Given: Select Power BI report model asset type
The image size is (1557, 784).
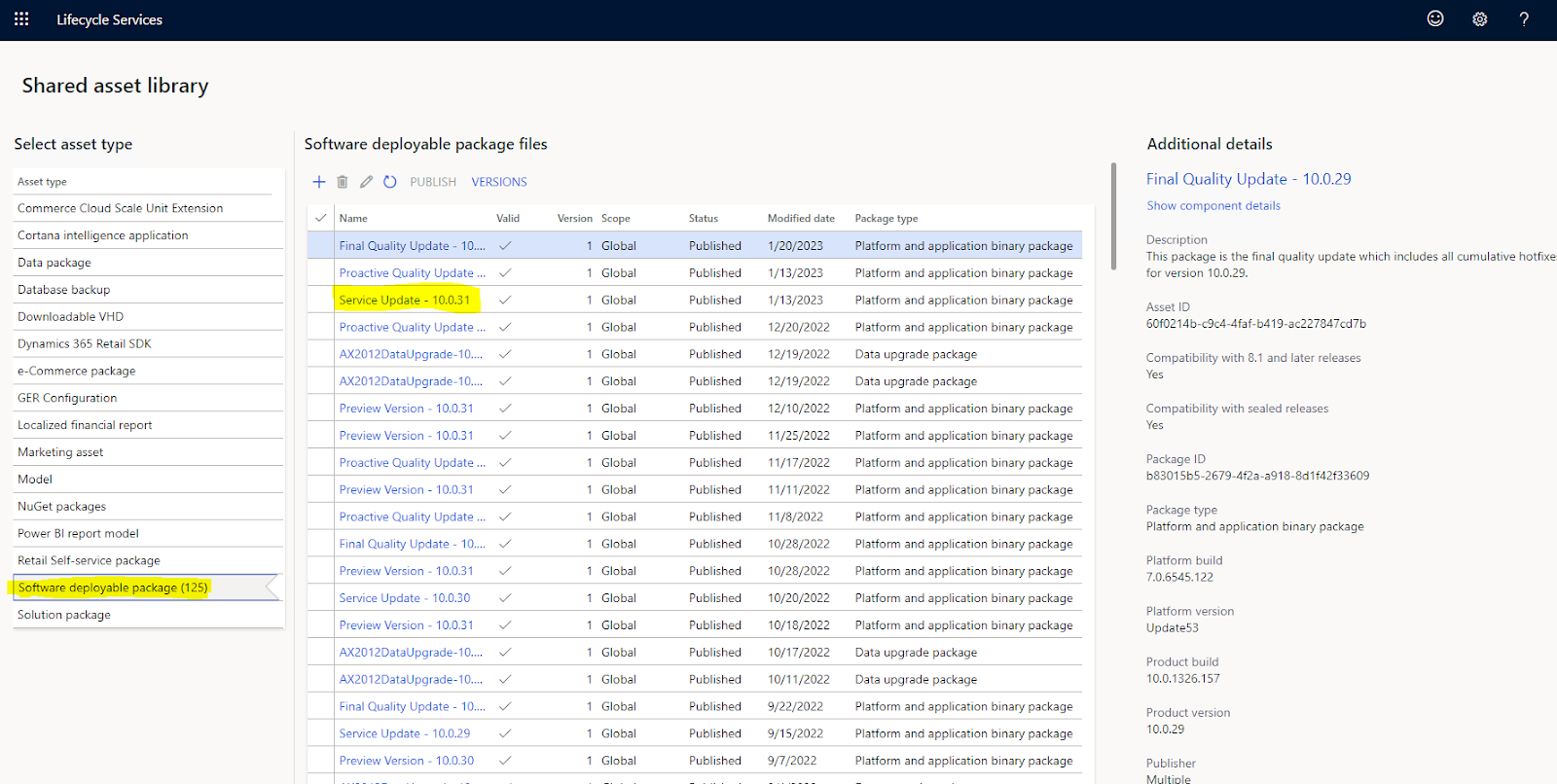Looking at the screenshot, I should coord(149,533).
